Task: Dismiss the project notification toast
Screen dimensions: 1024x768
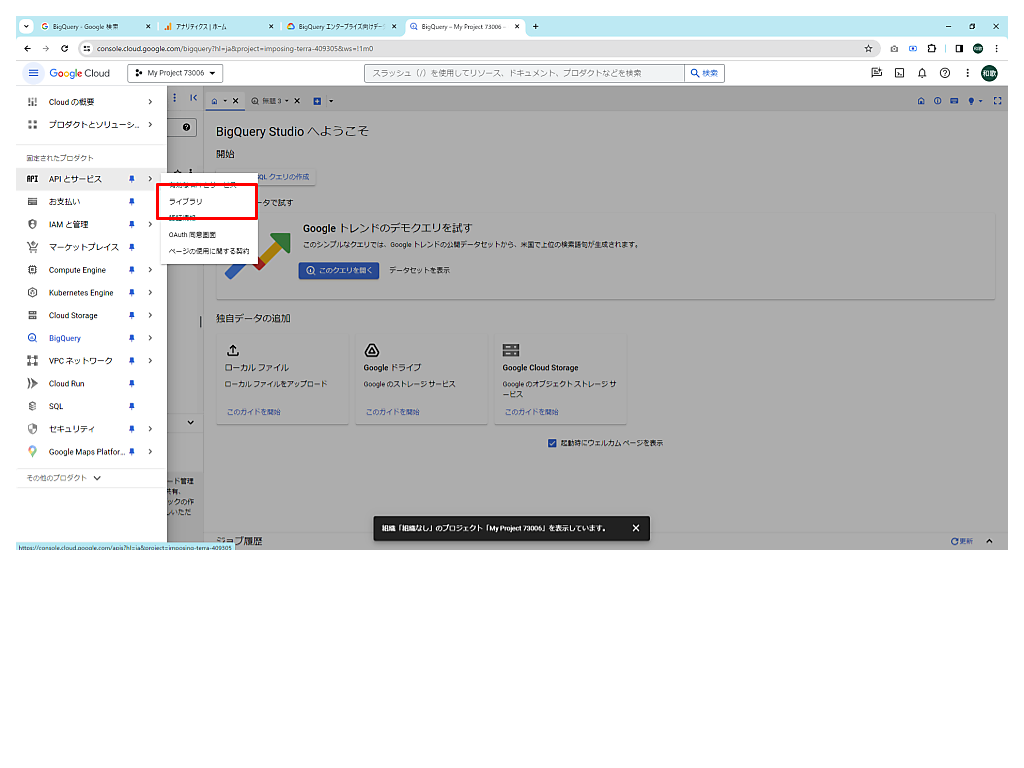Action: click(x=635, y=528)
